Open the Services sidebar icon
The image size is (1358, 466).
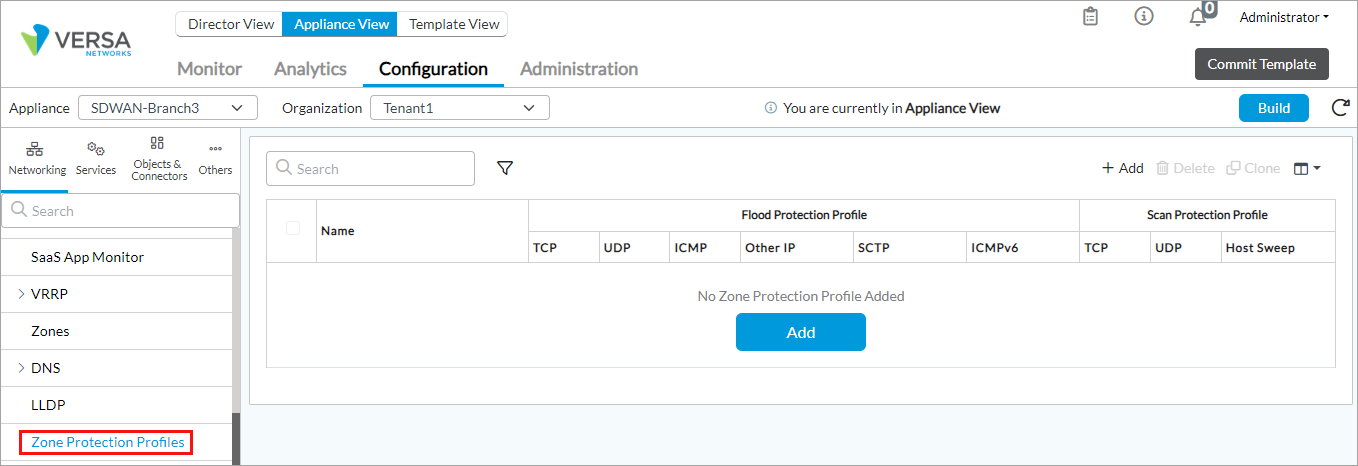pos(96,158)
